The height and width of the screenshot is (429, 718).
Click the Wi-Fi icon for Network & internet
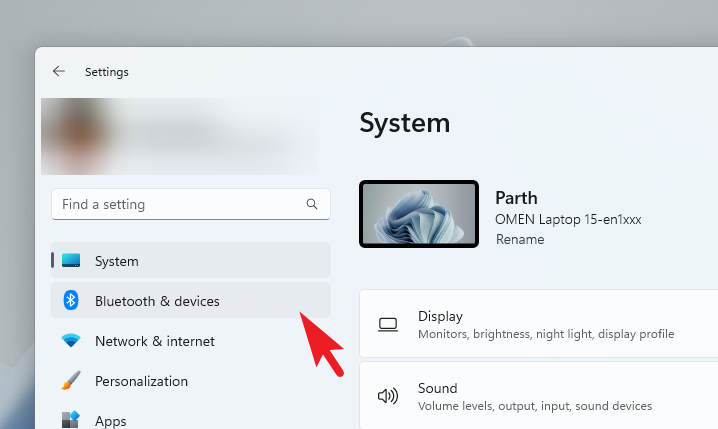(71, 341)
